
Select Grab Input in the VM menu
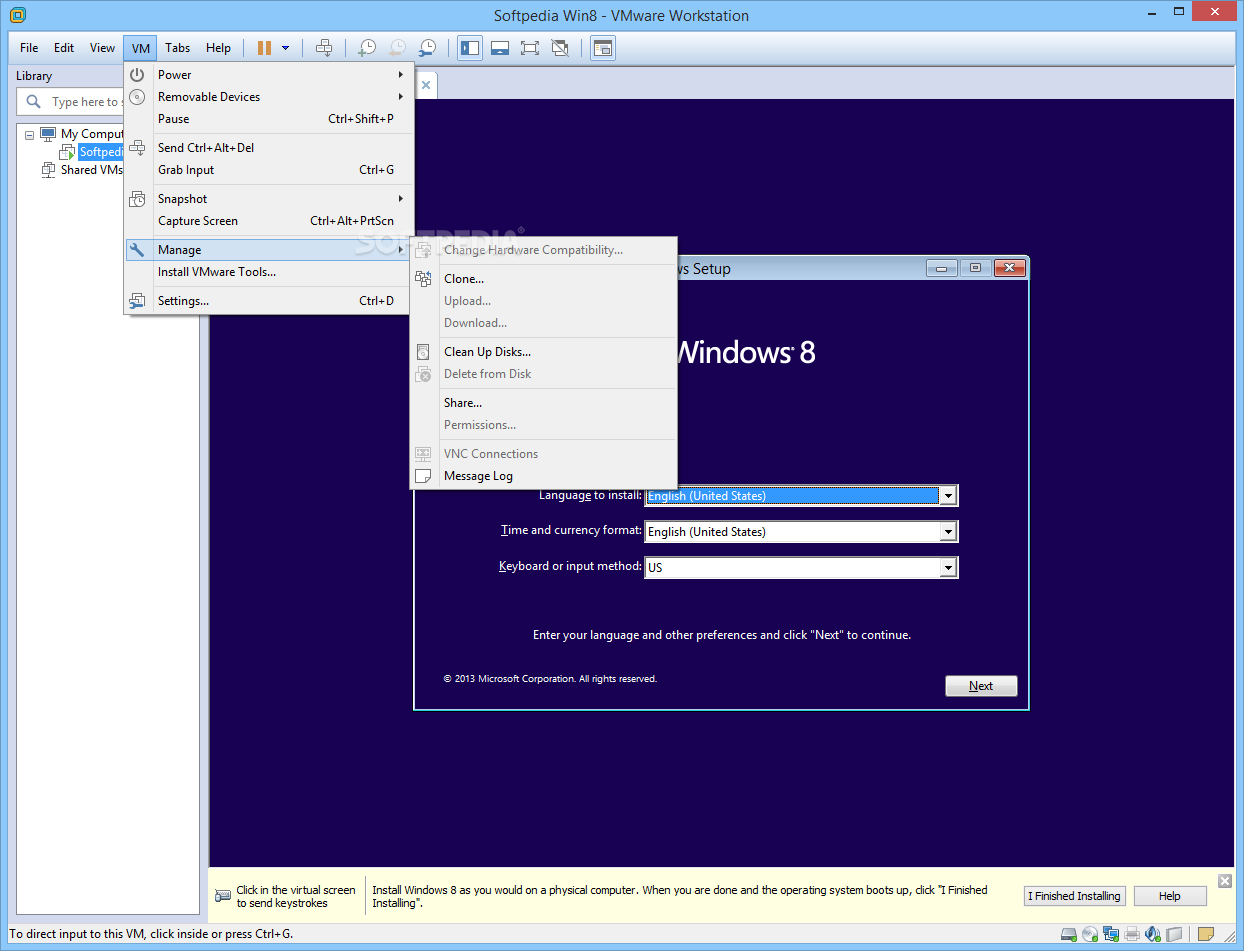[267, 170]
